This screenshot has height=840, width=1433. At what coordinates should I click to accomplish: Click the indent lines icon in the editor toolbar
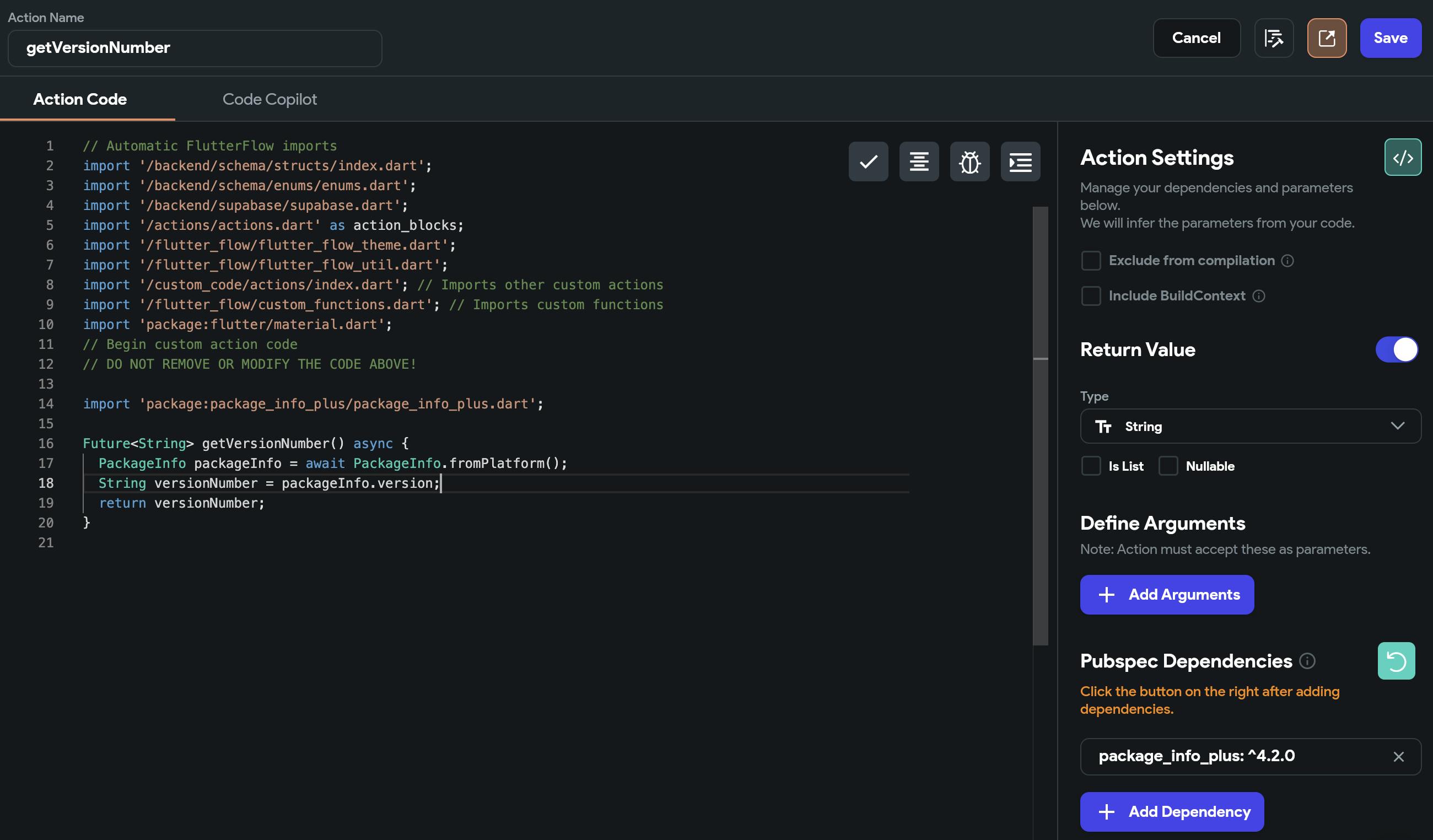point(1020,162)
